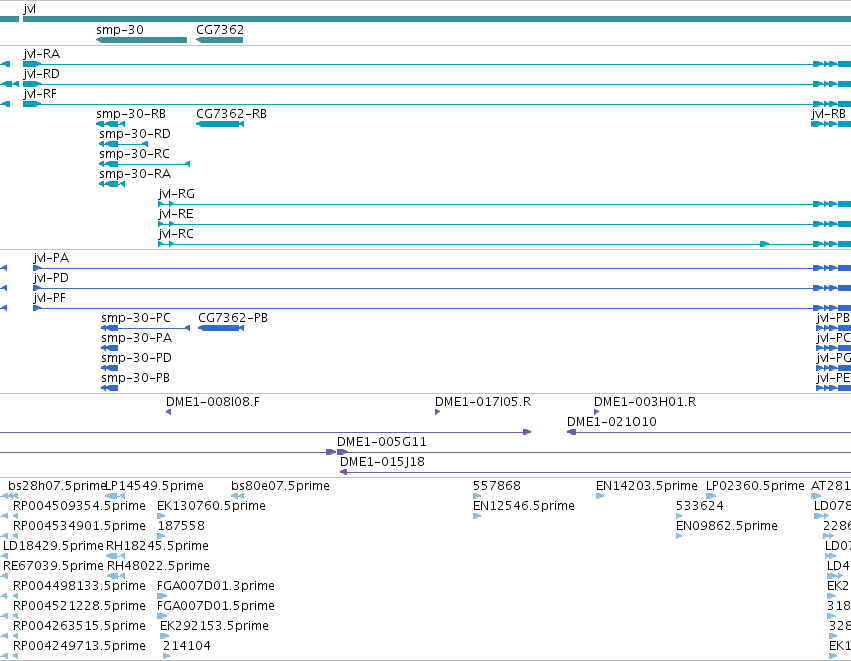
Task: Select transcript label jvl-RF
Action: (x=40, y=94)
